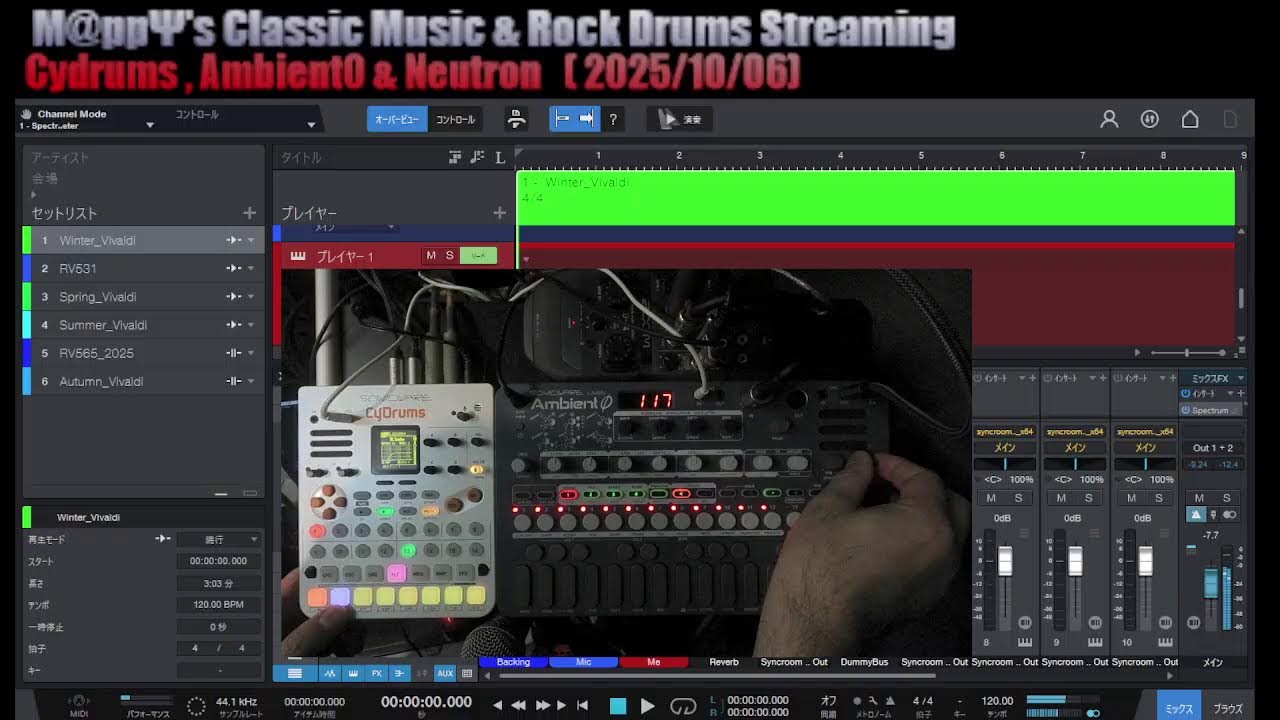Viewport: 1280px width, 720px height.
Task: Click the help question mark icon
Action: (x=613, y=119)
